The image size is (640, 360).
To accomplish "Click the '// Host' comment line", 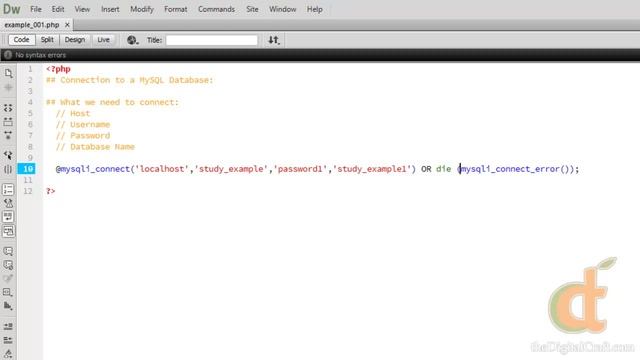I will [x=73, y=113].
